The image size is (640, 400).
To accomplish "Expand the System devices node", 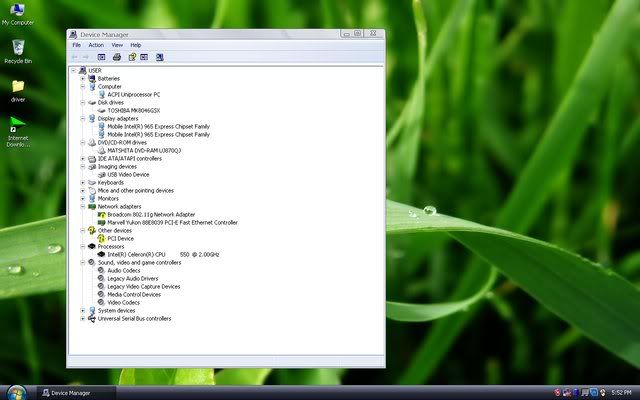I will [82, 311].
